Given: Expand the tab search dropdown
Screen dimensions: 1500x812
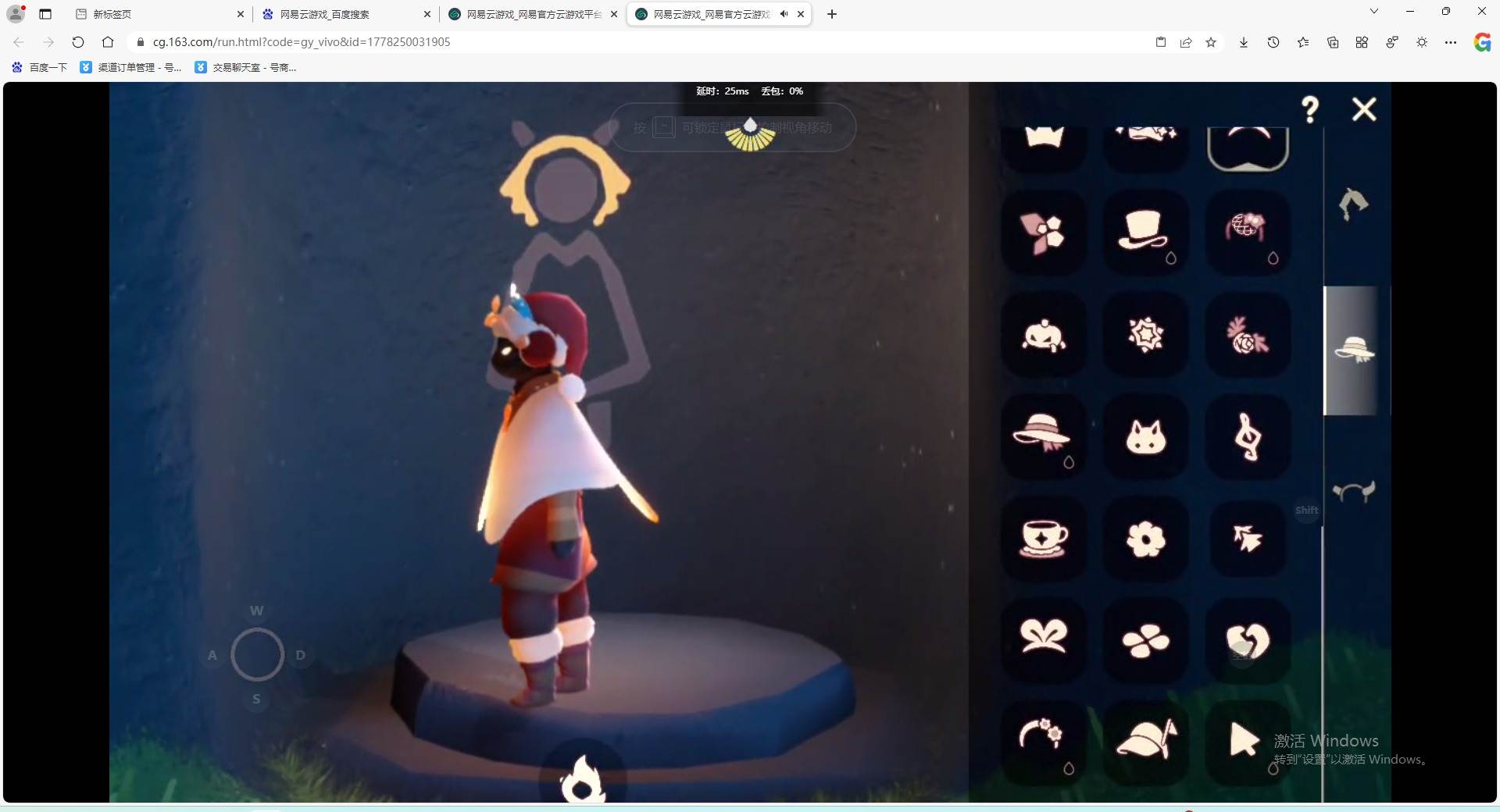Looking at the screenshot, I should click(1374, 12).
